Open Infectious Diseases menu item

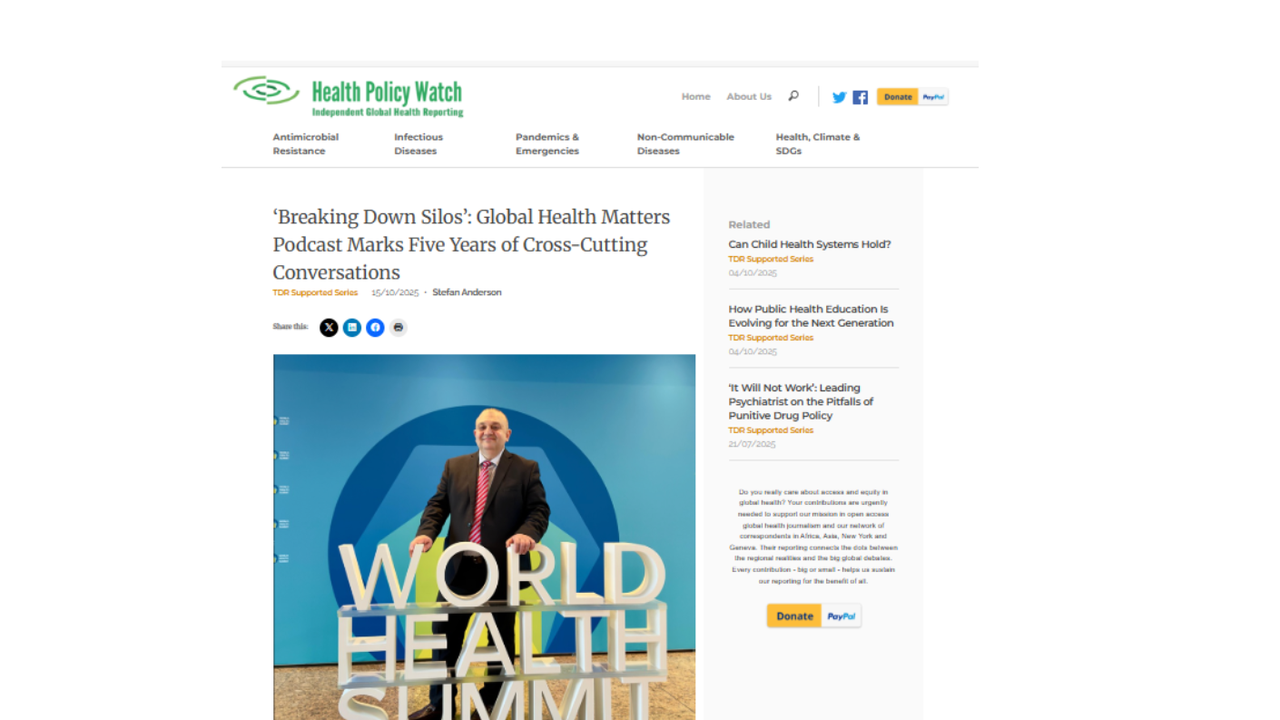tap(418, 144)
